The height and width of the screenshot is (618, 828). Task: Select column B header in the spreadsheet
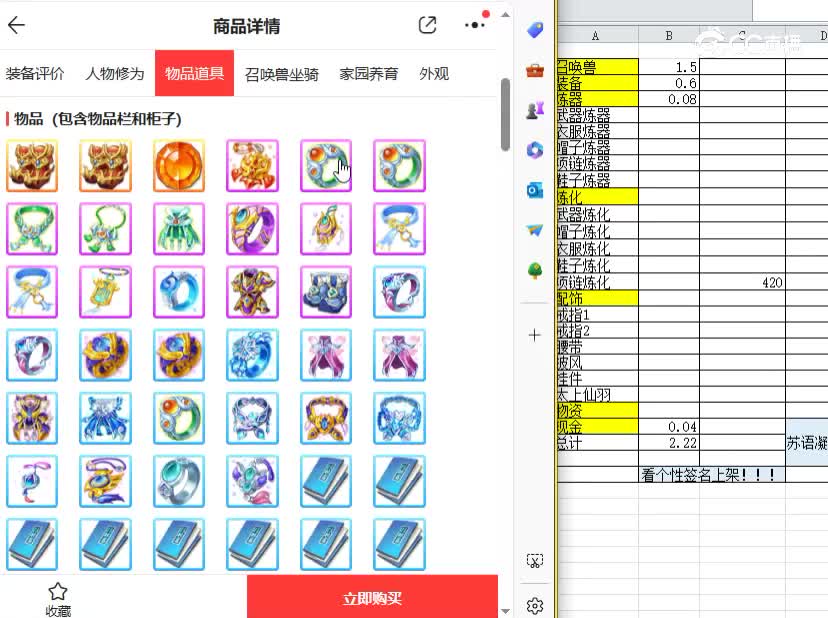coord(669,36)
